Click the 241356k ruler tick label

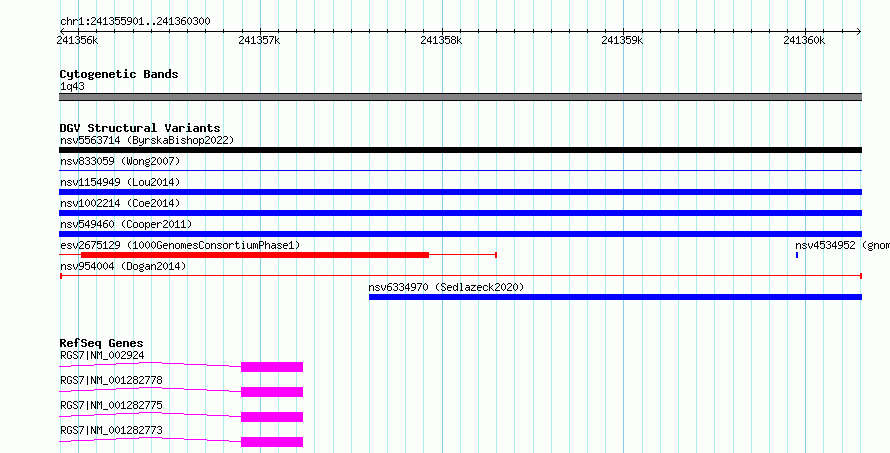pos(77,40)
